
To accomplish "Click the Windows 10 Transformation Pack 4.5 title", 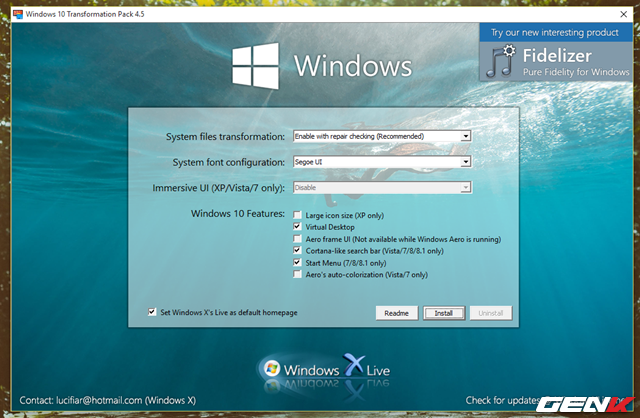I will [x=85, y=14].
